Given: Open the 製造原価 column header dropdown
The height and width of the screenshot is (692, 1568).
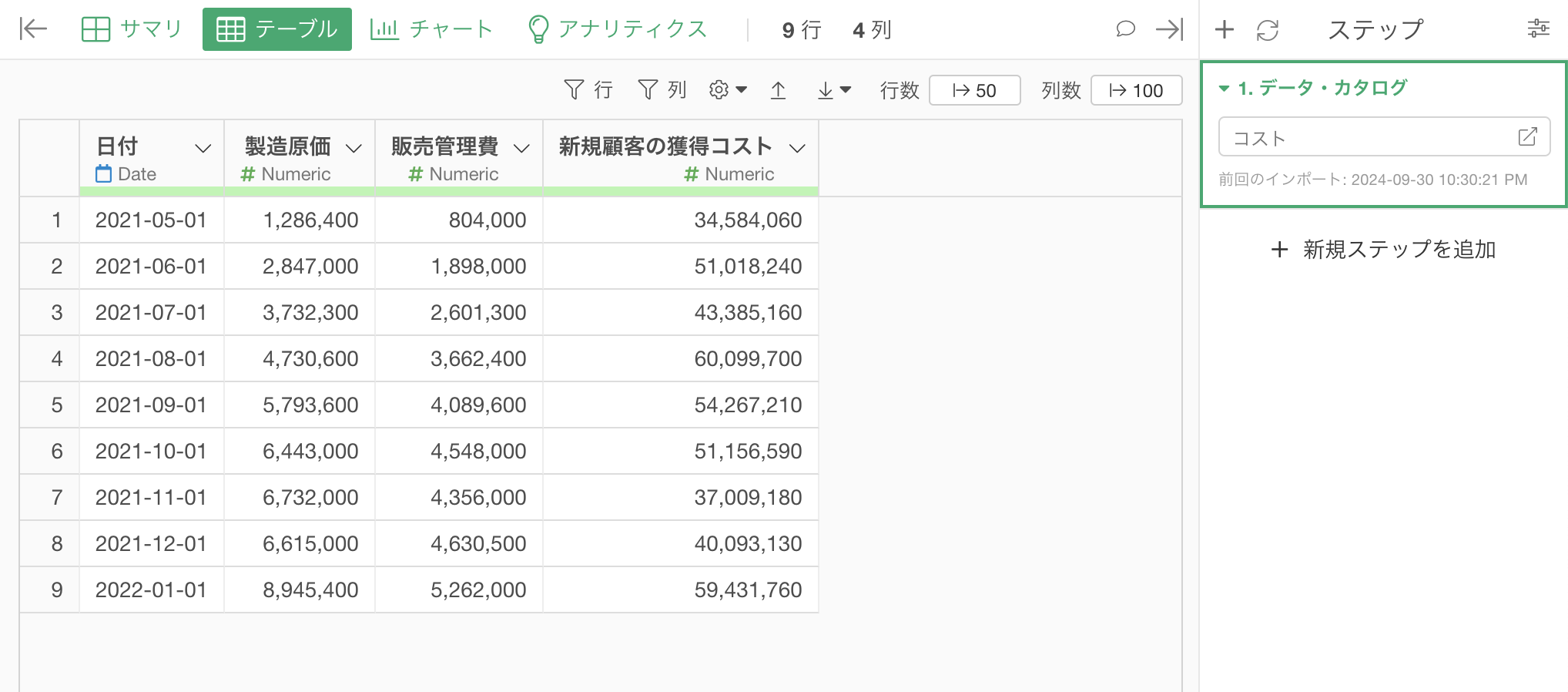Looking at the screenshot, I should point(353,148).
